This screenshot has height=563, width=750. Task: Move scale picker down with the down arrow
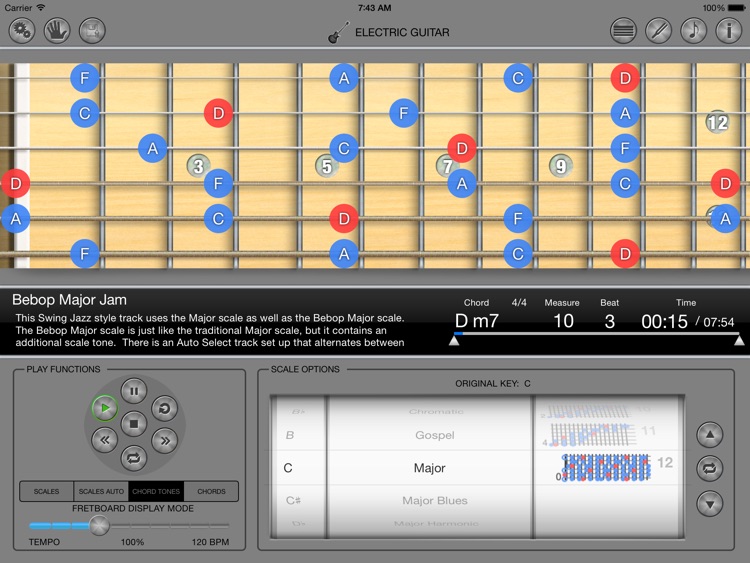tap(710, 503)
